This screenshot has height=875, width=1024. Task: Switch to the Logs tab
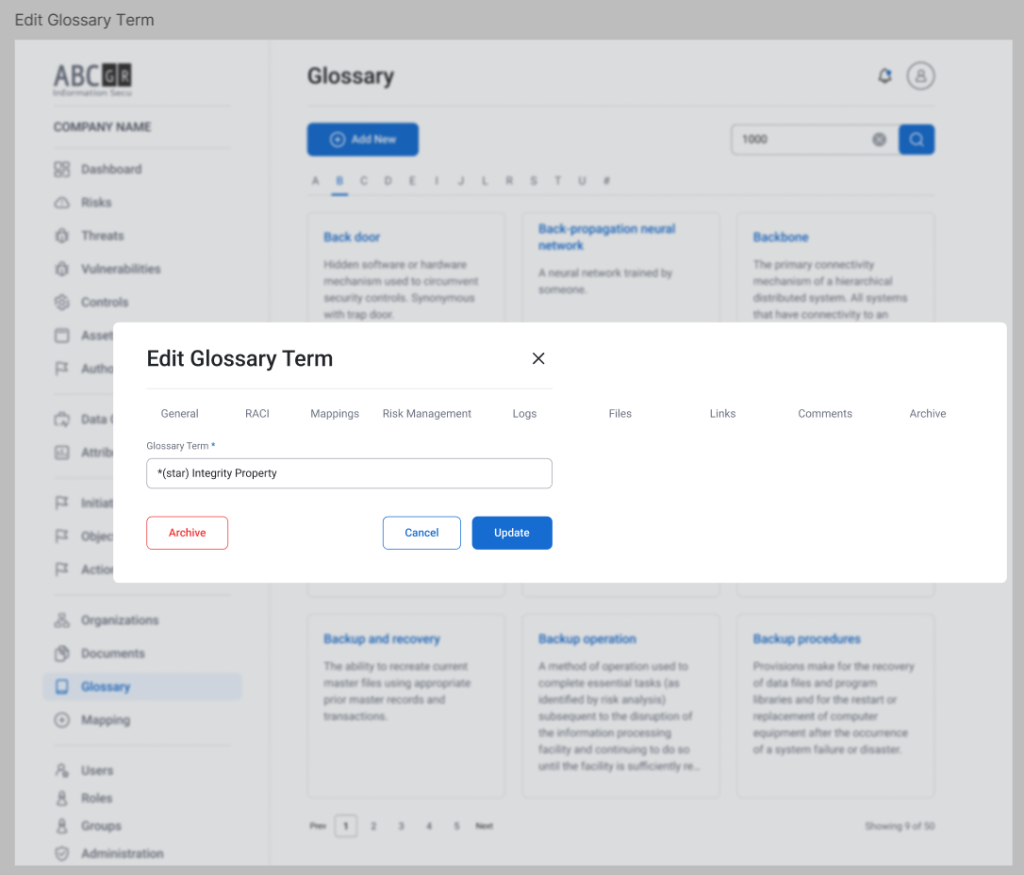click(x=524, y=413)
